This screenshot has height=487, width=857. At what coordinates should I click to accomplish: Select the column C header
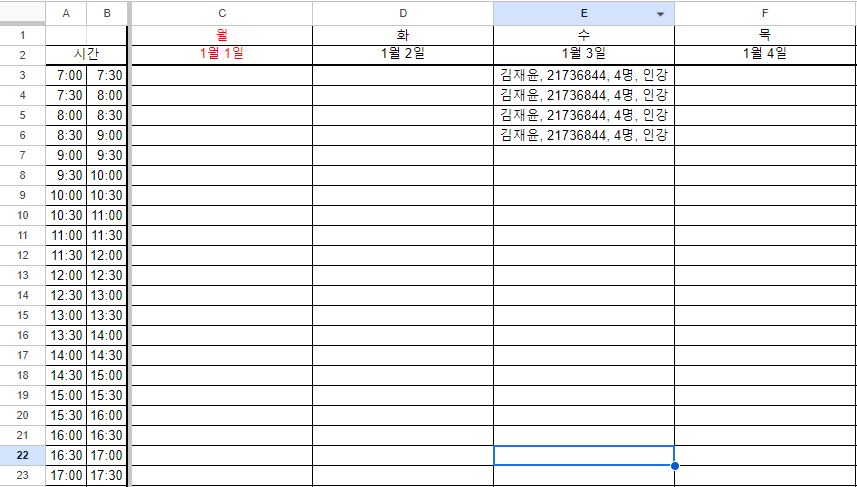[x=221, y=13]
